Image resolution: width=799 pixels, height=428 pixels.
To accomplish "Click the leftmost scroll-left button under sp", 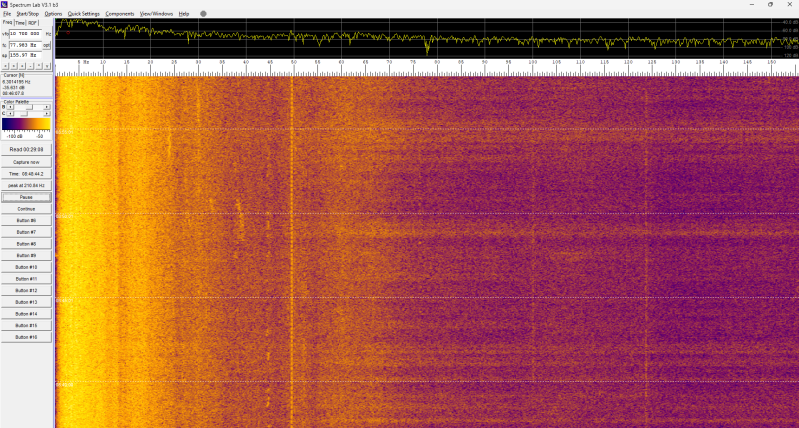I will pyautogui.click(x=5, y=66).
